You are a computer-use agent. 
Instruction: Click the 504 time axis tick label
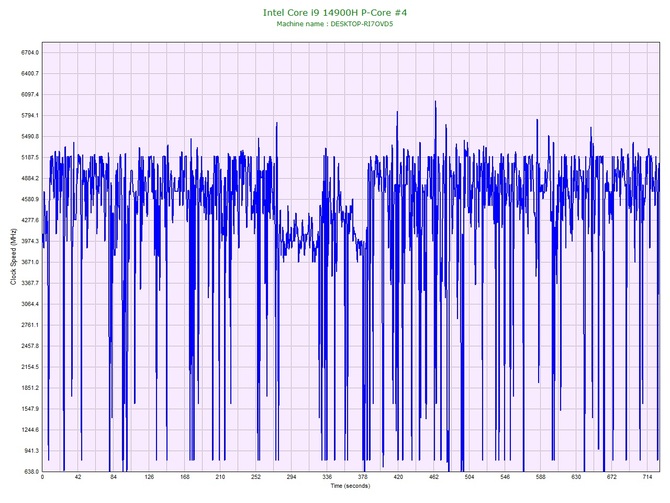469,477
